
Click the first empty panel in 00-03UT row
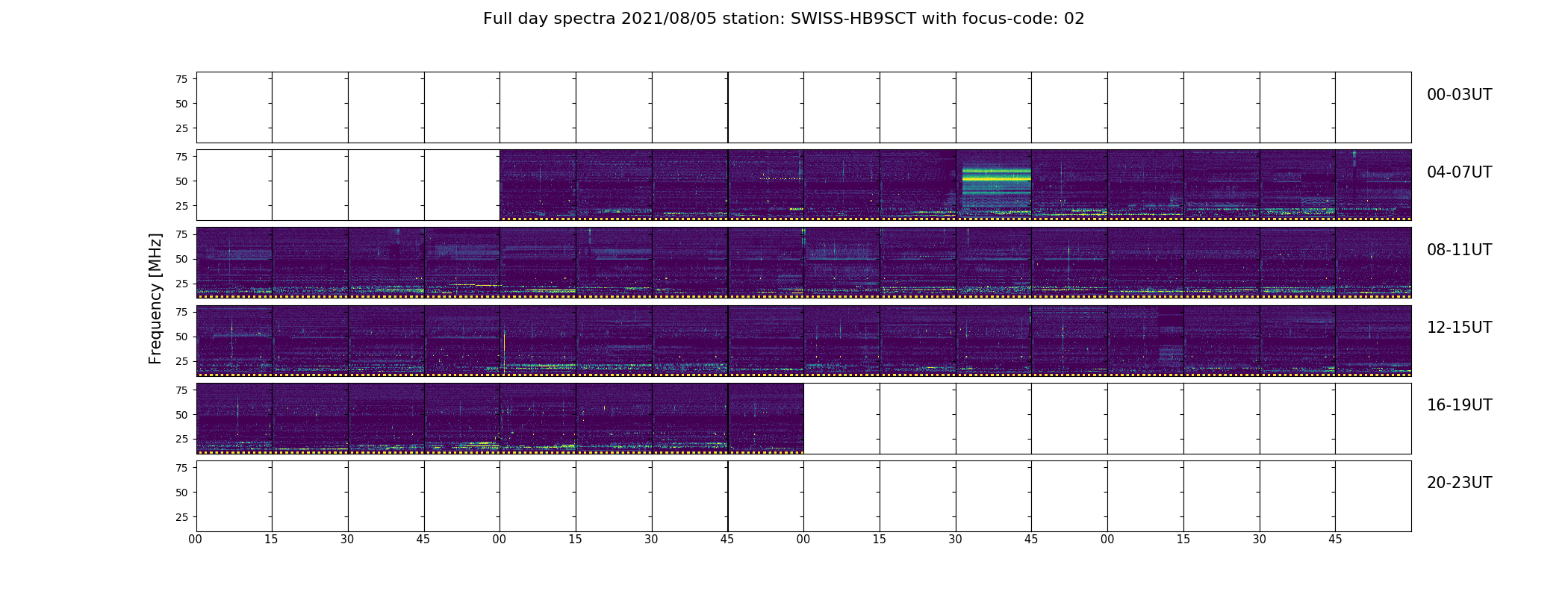click(234, 107)
